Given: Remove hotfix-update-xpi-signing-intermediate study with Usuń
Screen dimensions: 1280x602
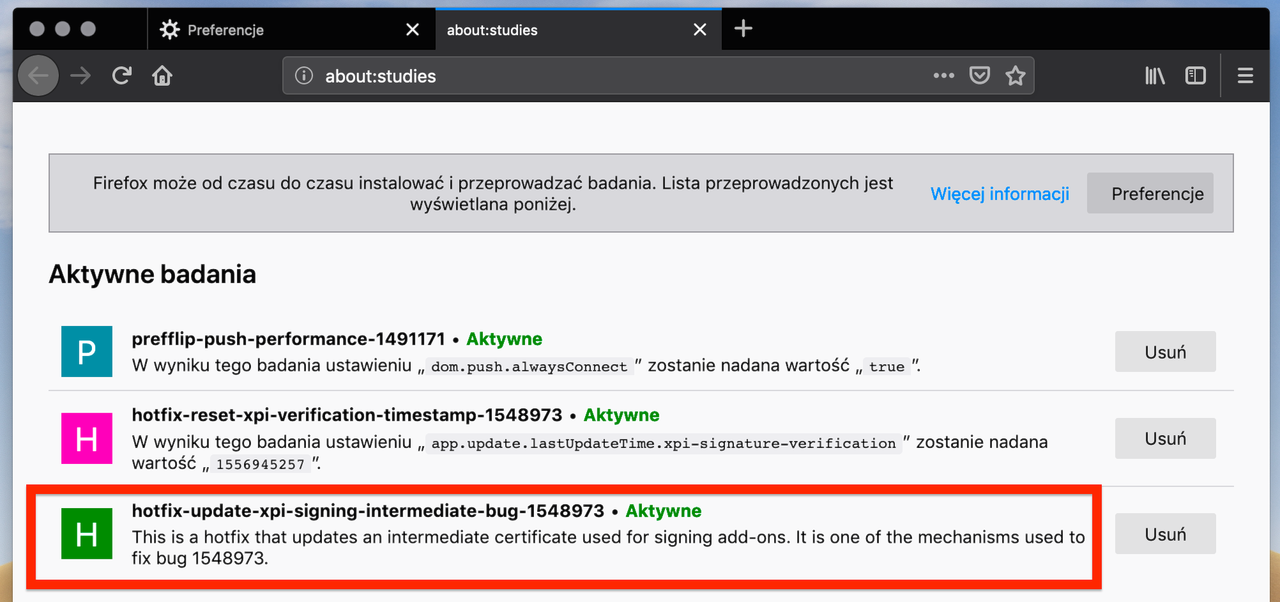Looking at the screenshot, I should pos(1165,534).
